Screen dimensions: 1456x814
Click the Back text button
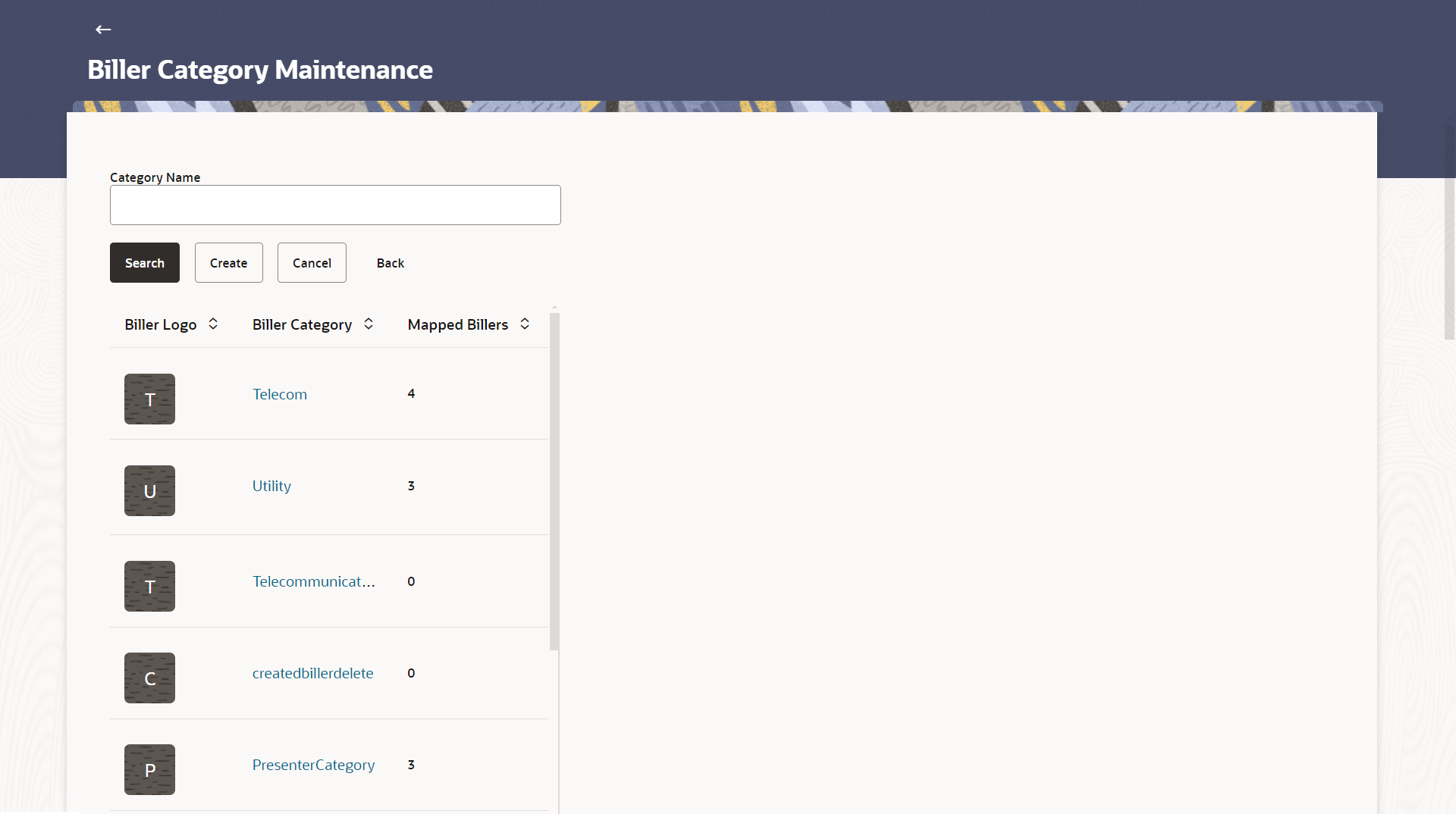391,263
